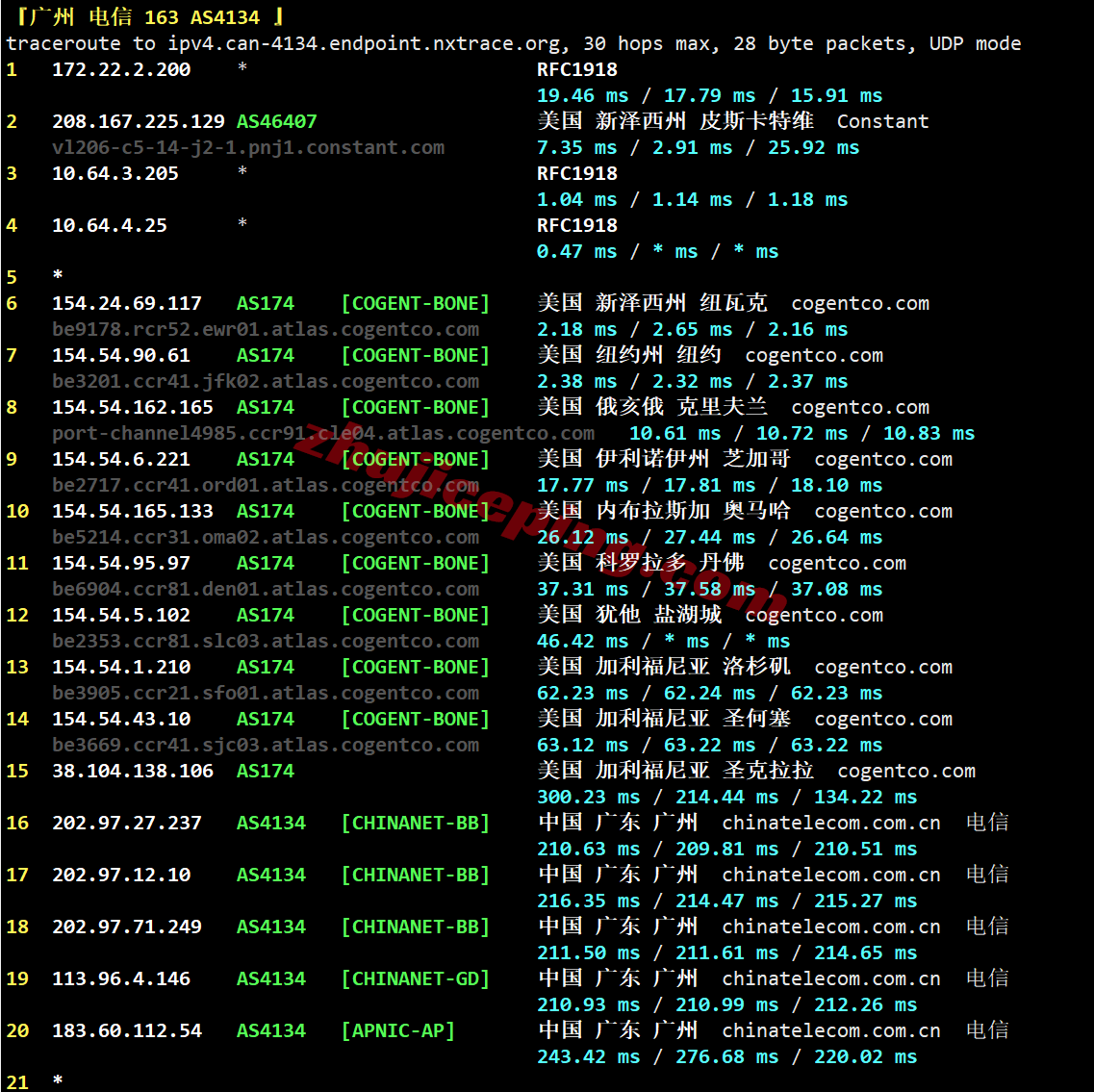Screen dimensions: 1094x1092
Task: Click location 美国 新泽西州 纽瓦克
Action: 652,303
